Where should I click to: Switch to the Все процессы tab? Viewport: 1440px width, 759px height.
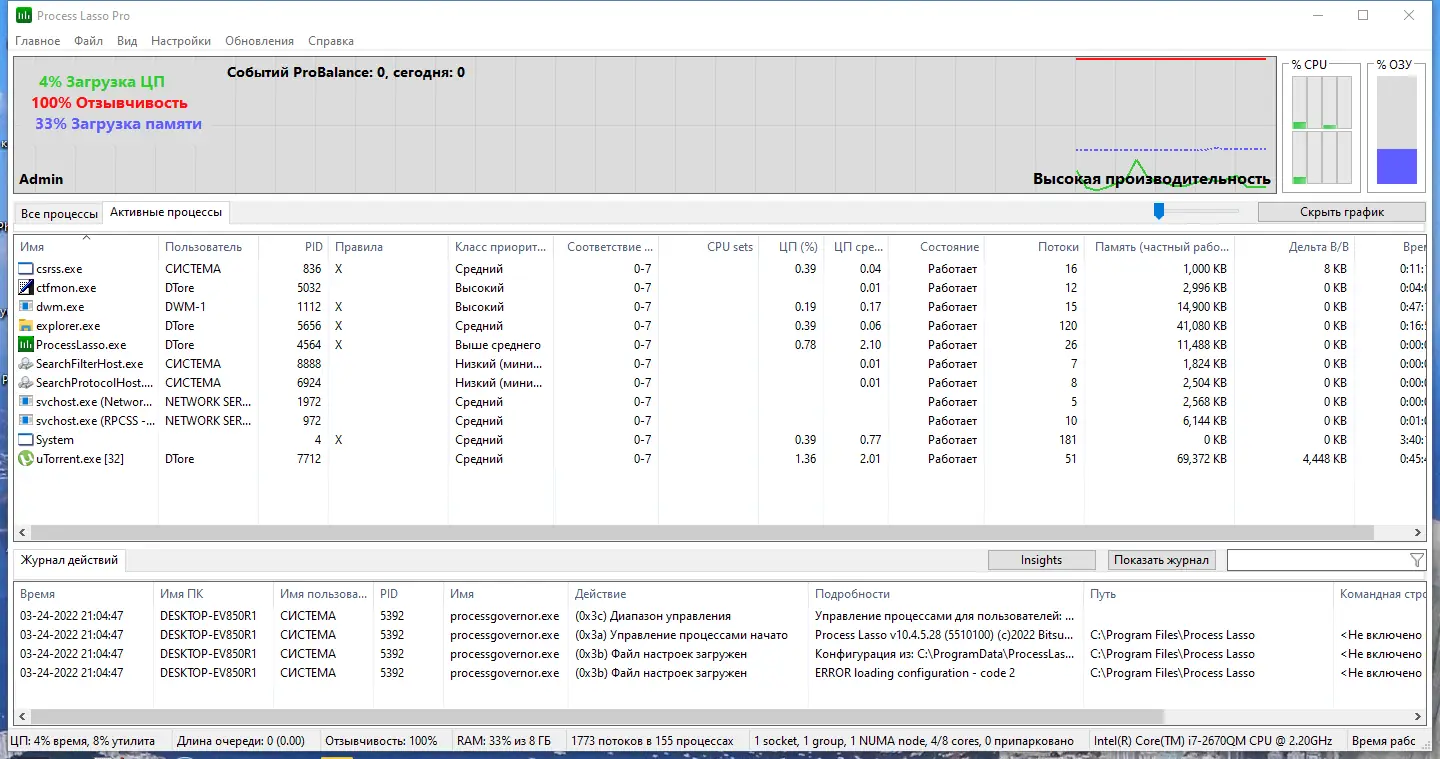58,213
